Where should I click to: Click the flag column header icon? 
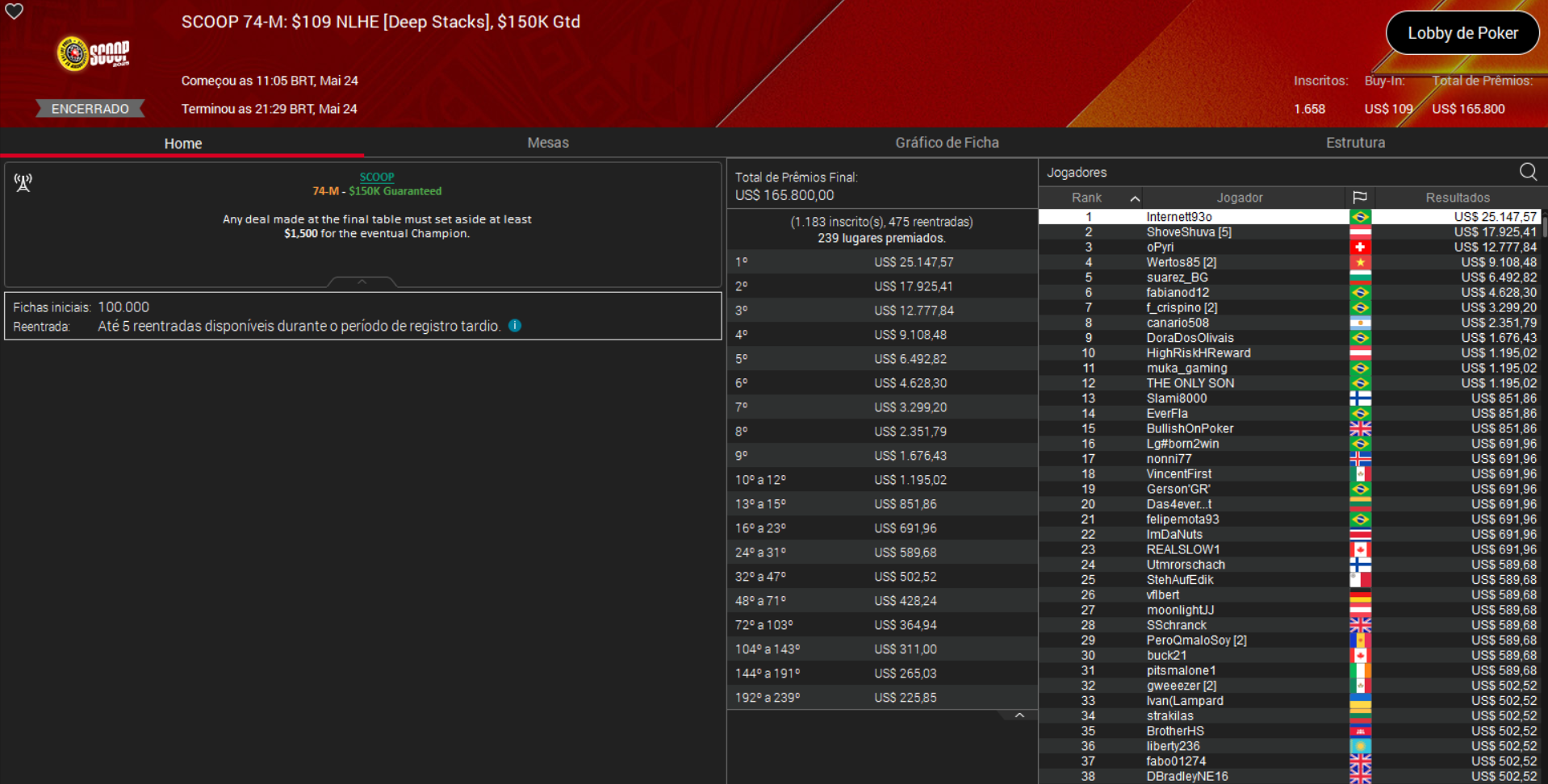(x=1360, y=198)
